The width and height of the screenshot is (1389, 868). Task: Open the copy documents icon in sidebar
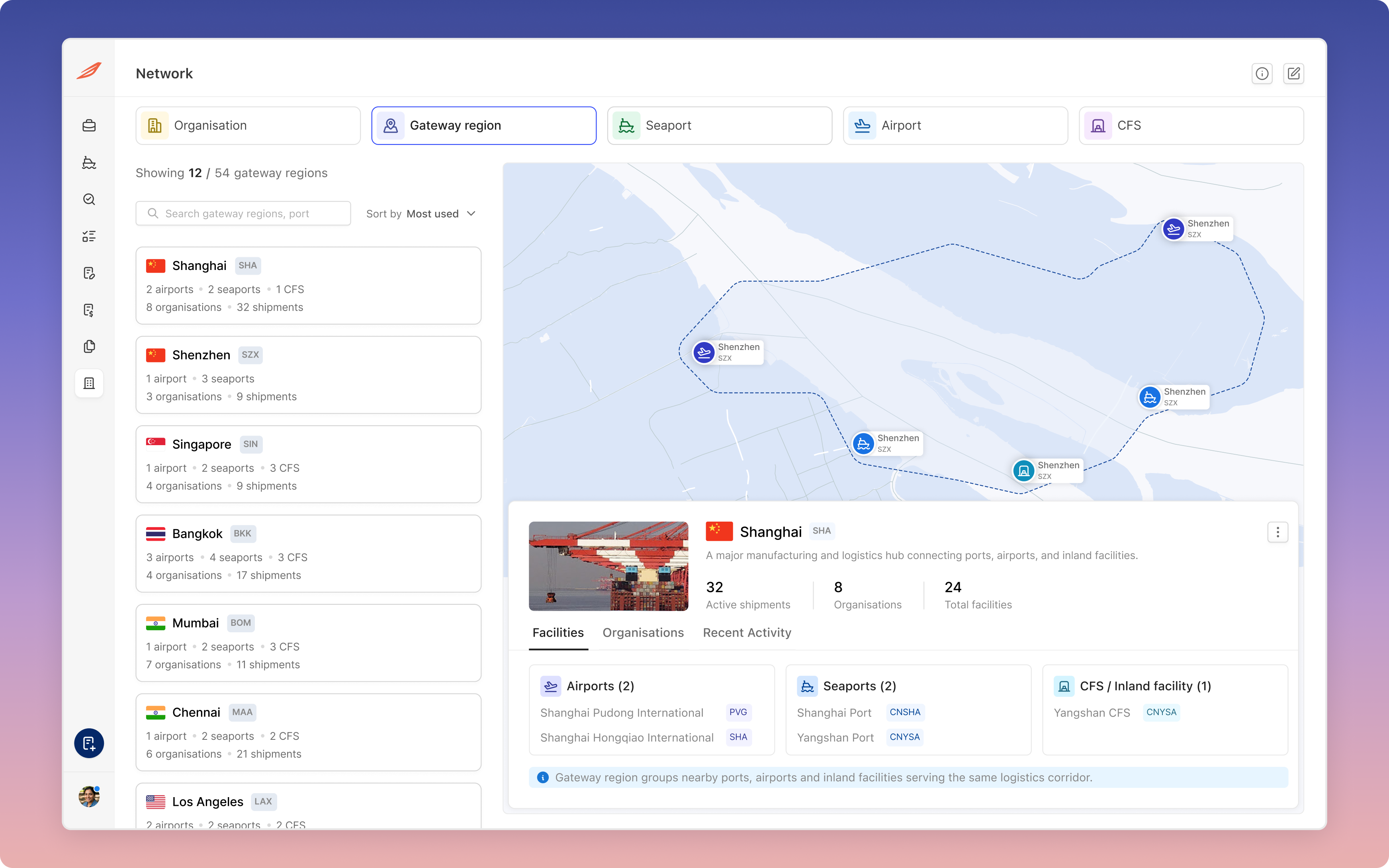tap(89, 346)
